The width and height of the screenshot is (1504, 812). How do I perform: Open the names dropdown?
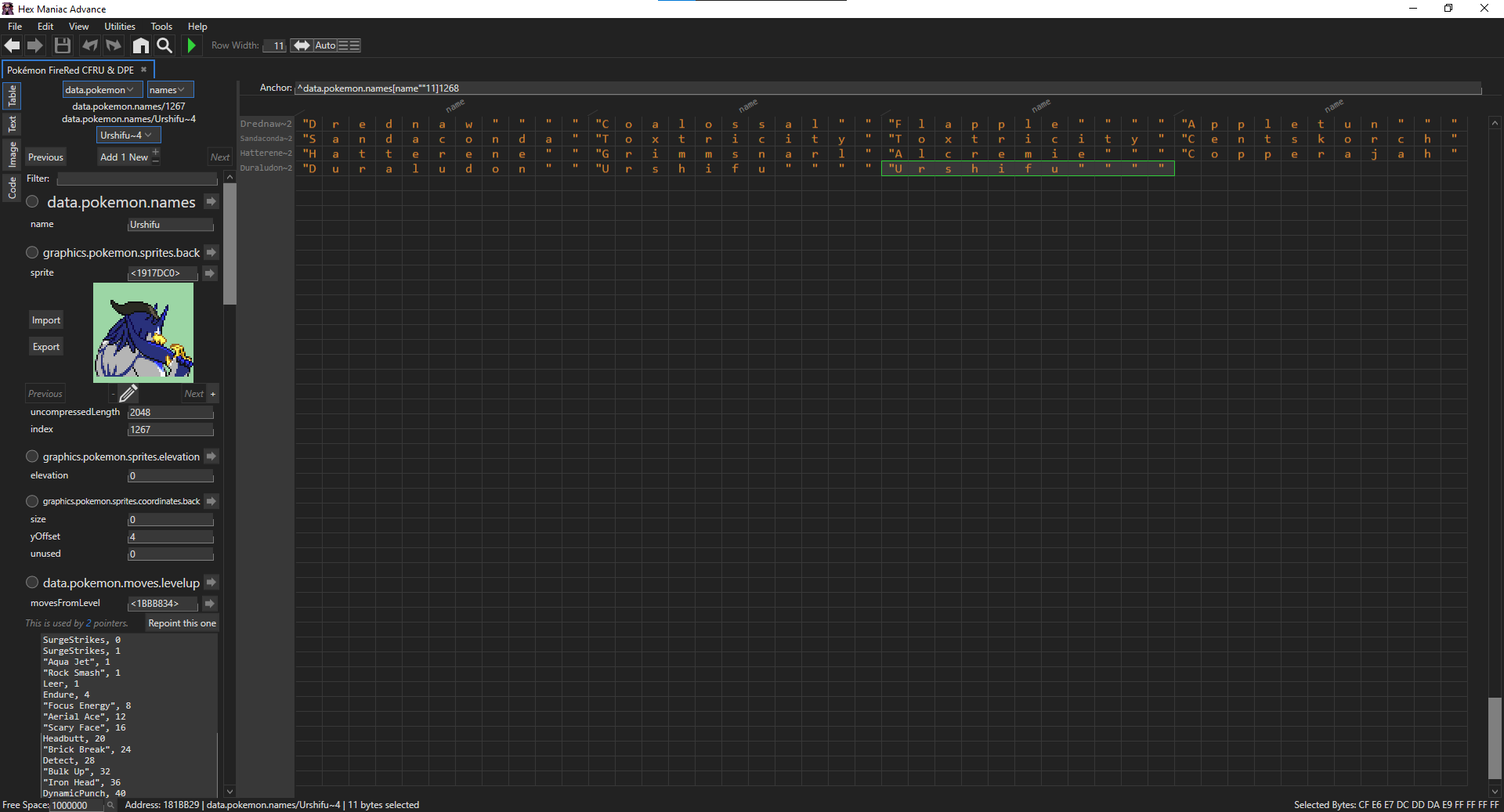[169, 90]
